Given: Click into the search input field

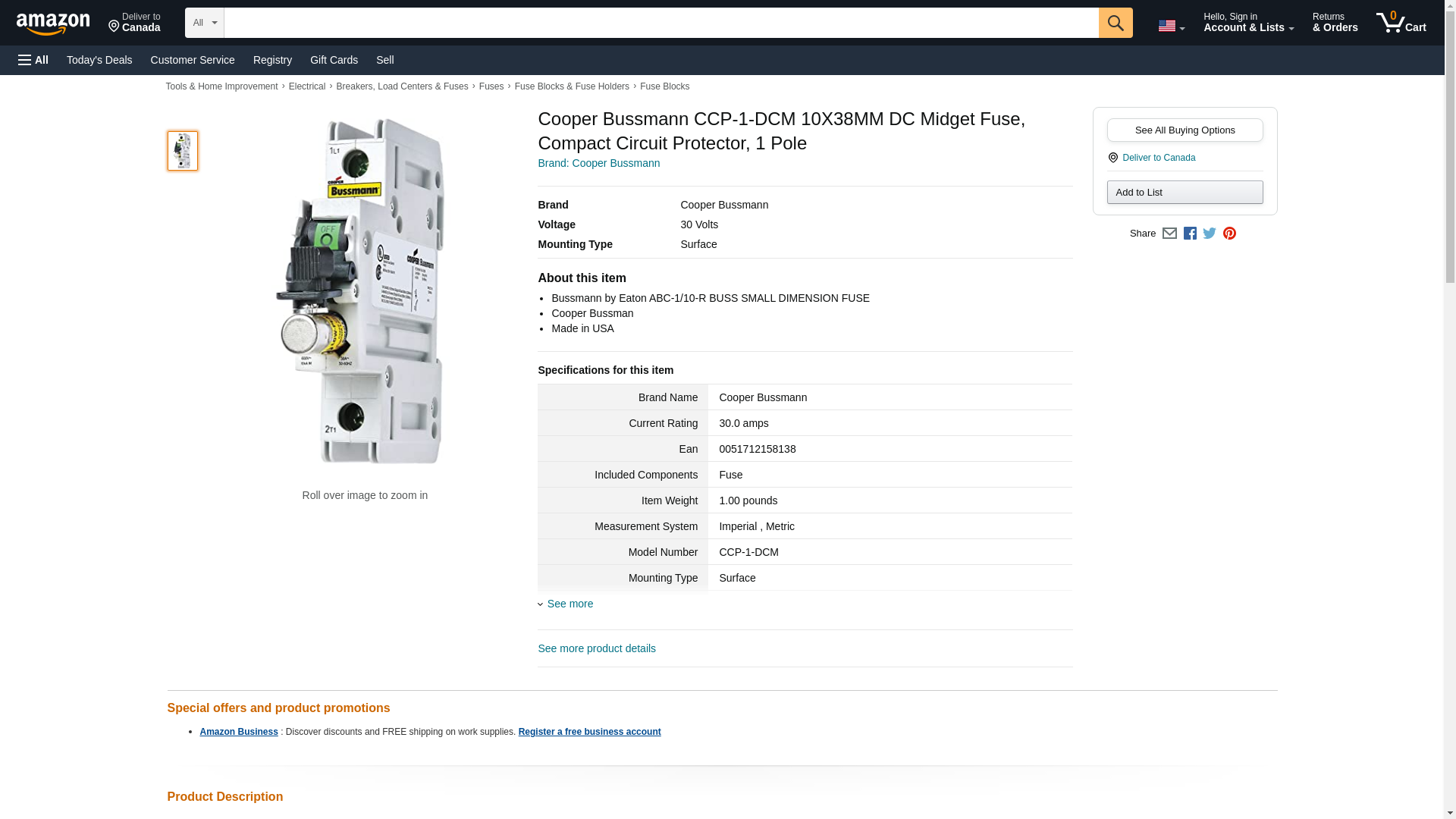Looking at the screenshot, I should [x=661, y=23].
